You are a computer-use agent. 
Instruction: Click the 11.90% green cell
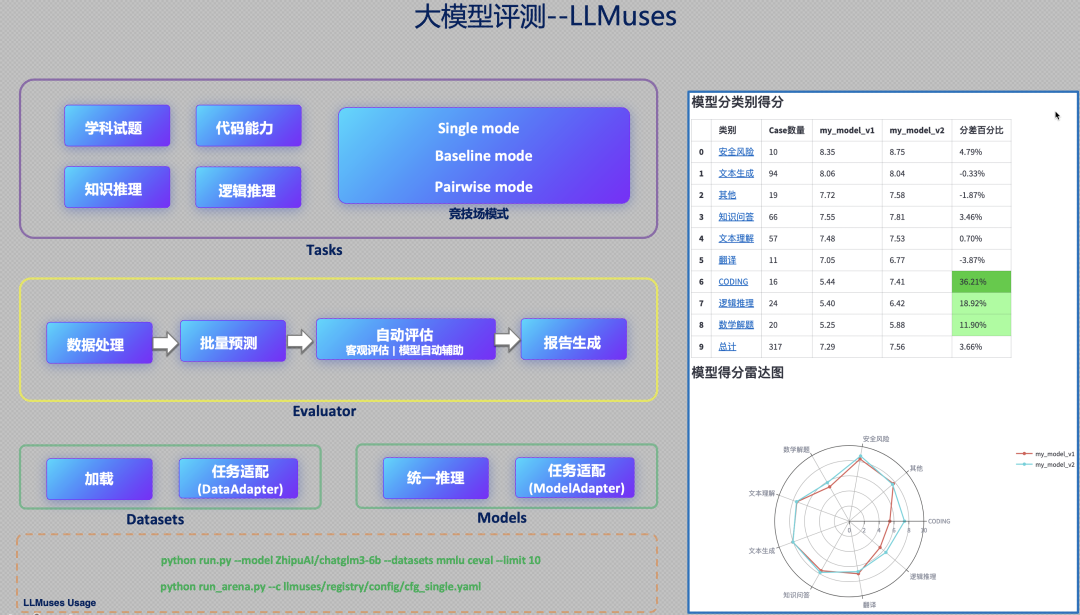pyautogui.click(x=982, y=325)
